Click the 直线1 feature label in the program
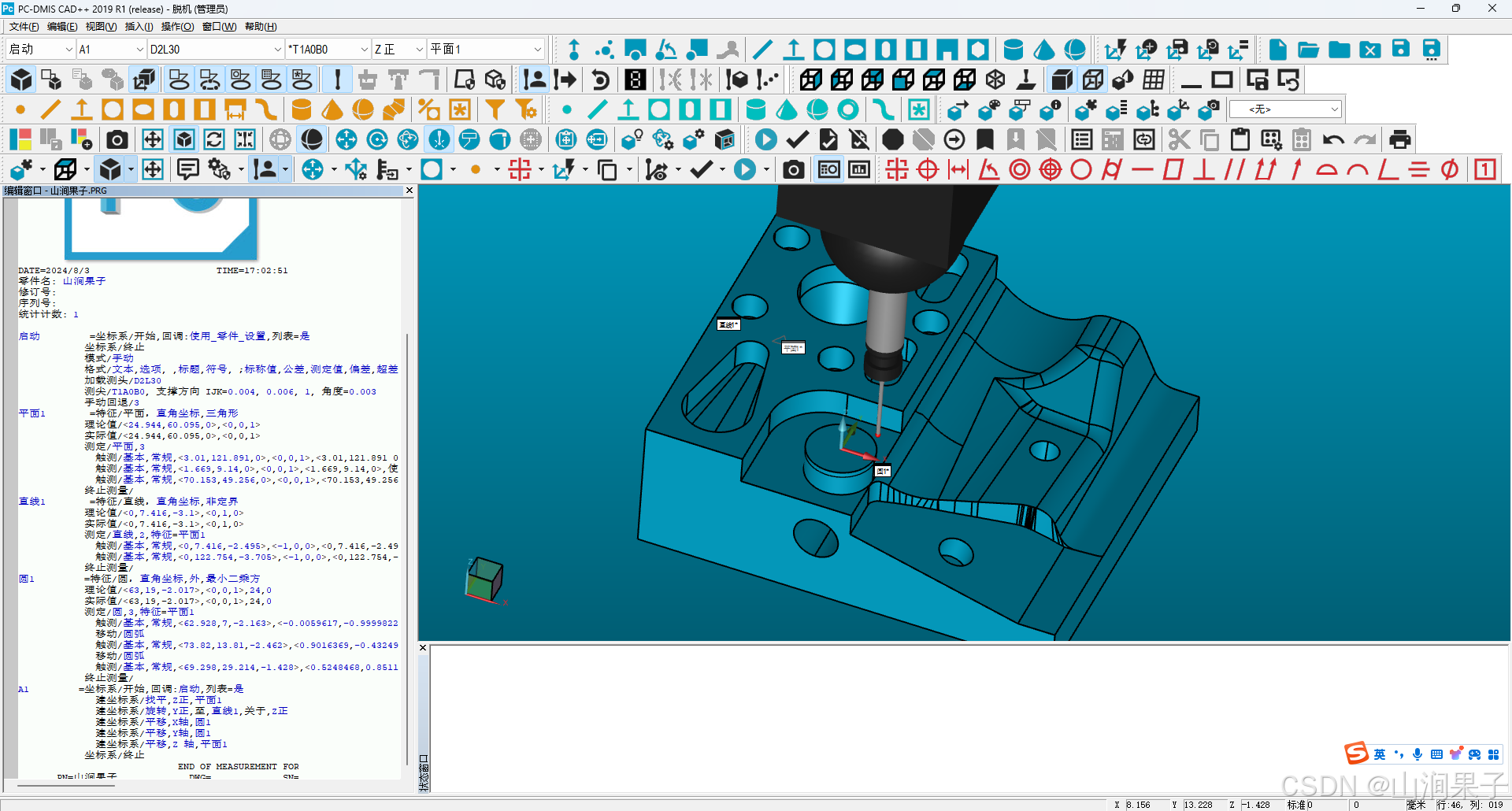1512x811 pixels. 32,502
